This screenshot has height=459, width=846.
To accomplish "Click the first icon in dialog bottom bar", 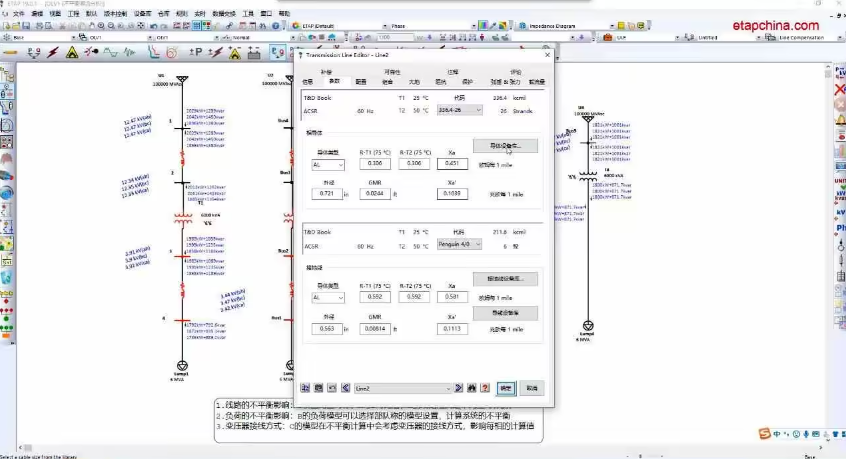I will (306, 387).
